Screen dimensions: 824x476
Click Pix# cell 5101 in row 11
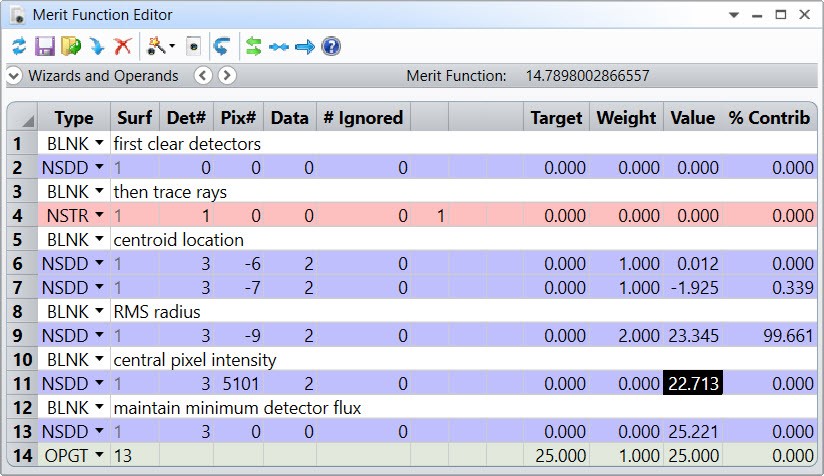(238, 383)
